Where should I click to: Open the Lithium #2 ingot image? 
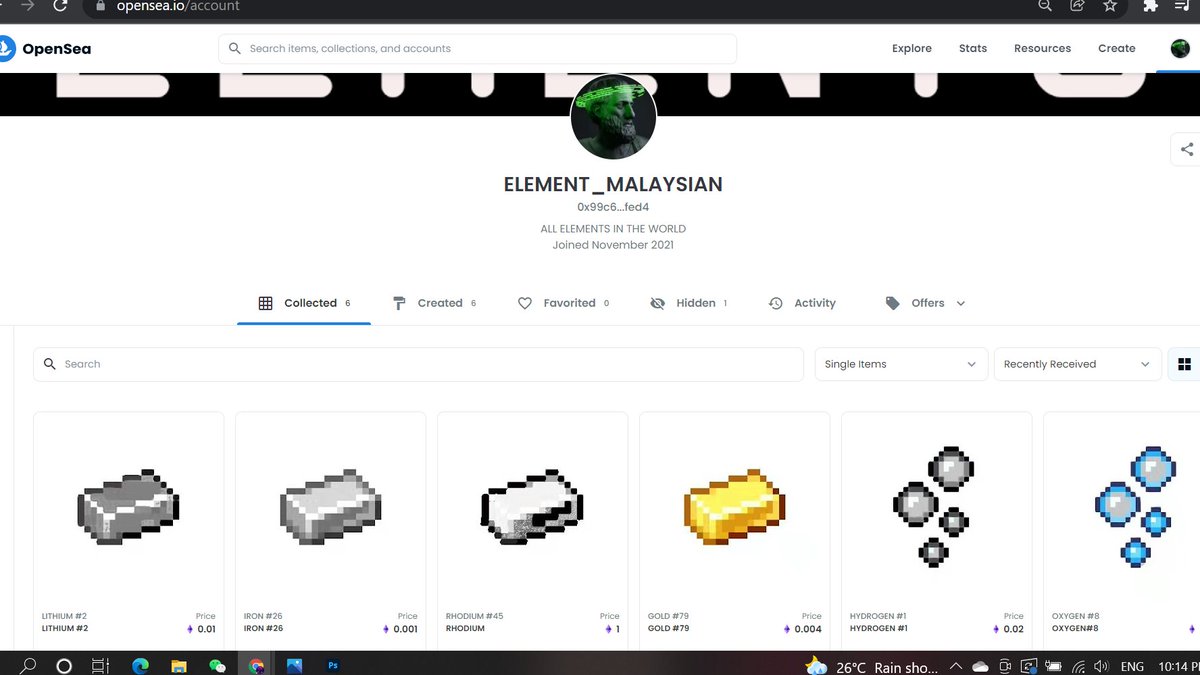click(x=128, y=506)
